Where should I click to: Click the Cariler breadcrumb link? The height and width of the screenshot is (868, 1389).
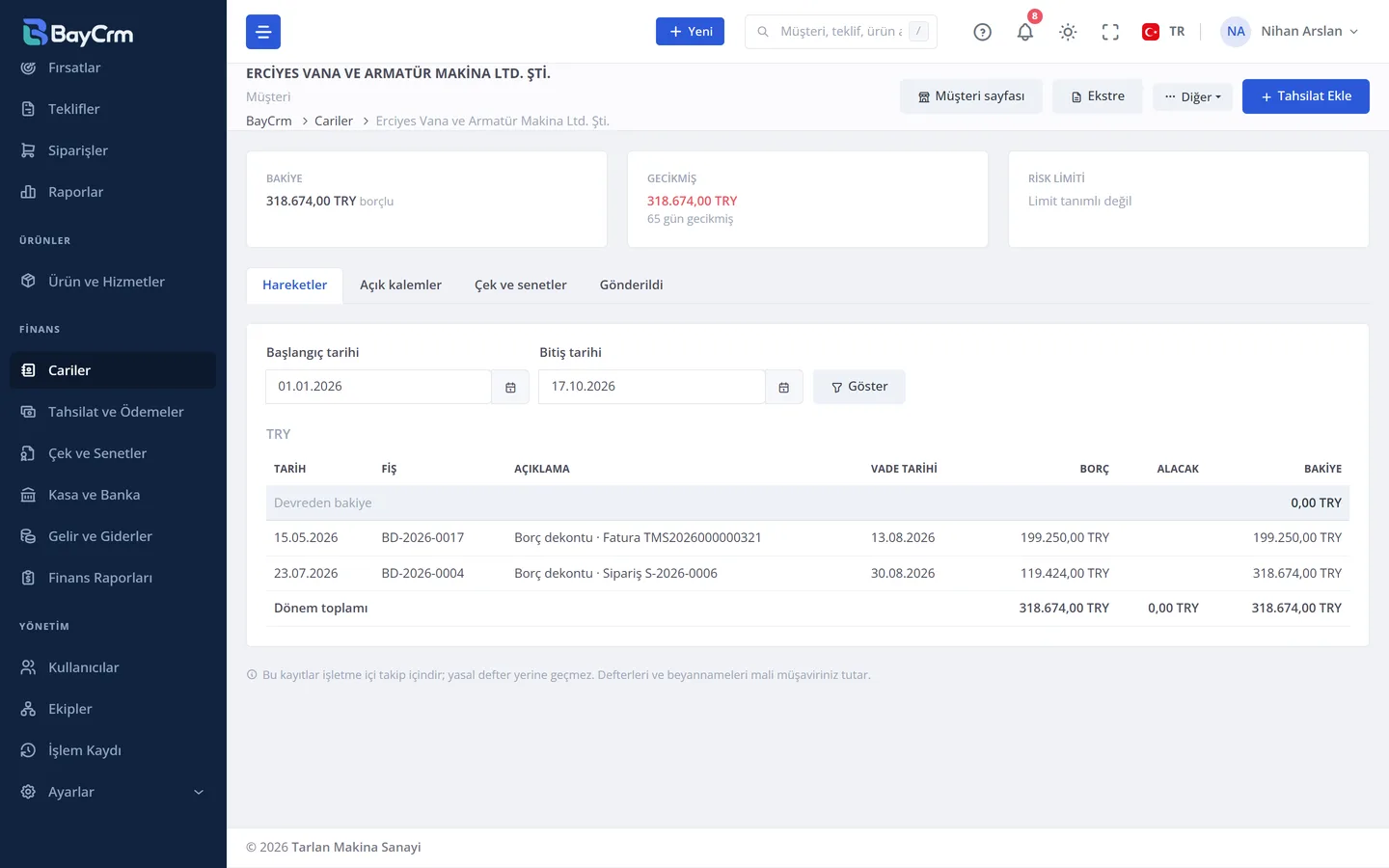(x=334, y=121)
